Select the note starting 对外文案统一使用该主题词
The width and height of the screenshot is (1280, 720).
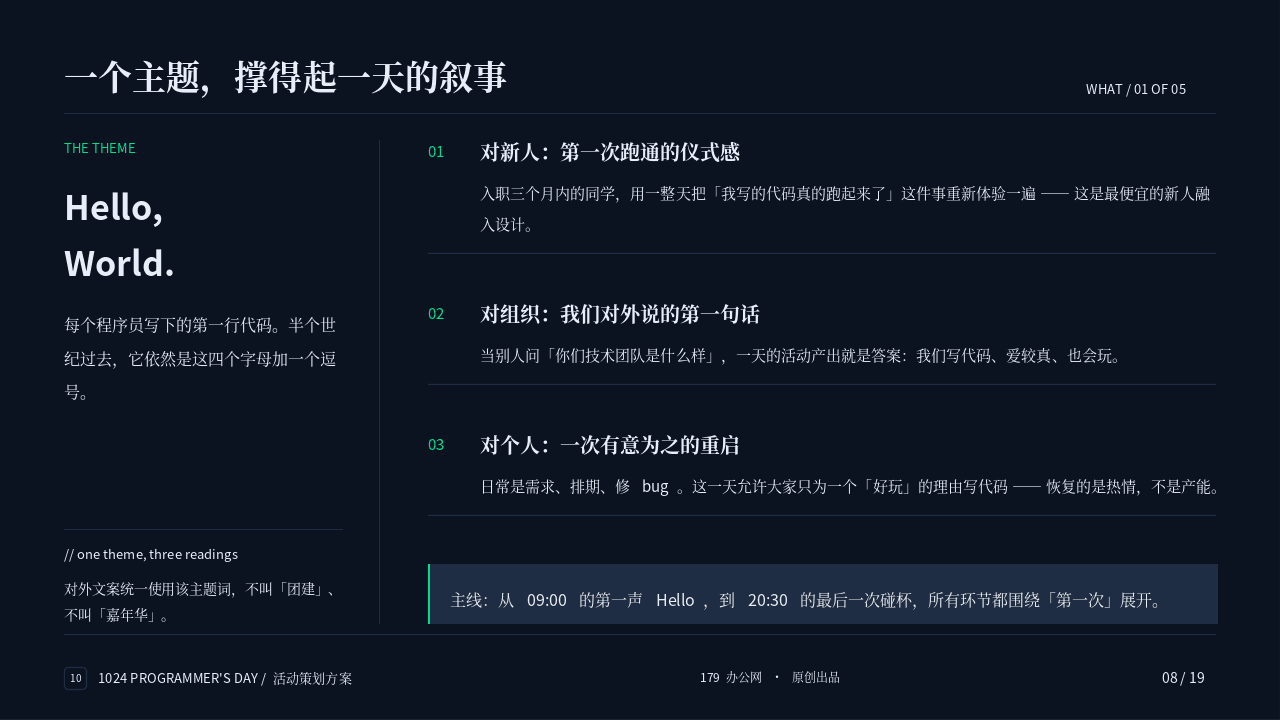click(201, 602)
